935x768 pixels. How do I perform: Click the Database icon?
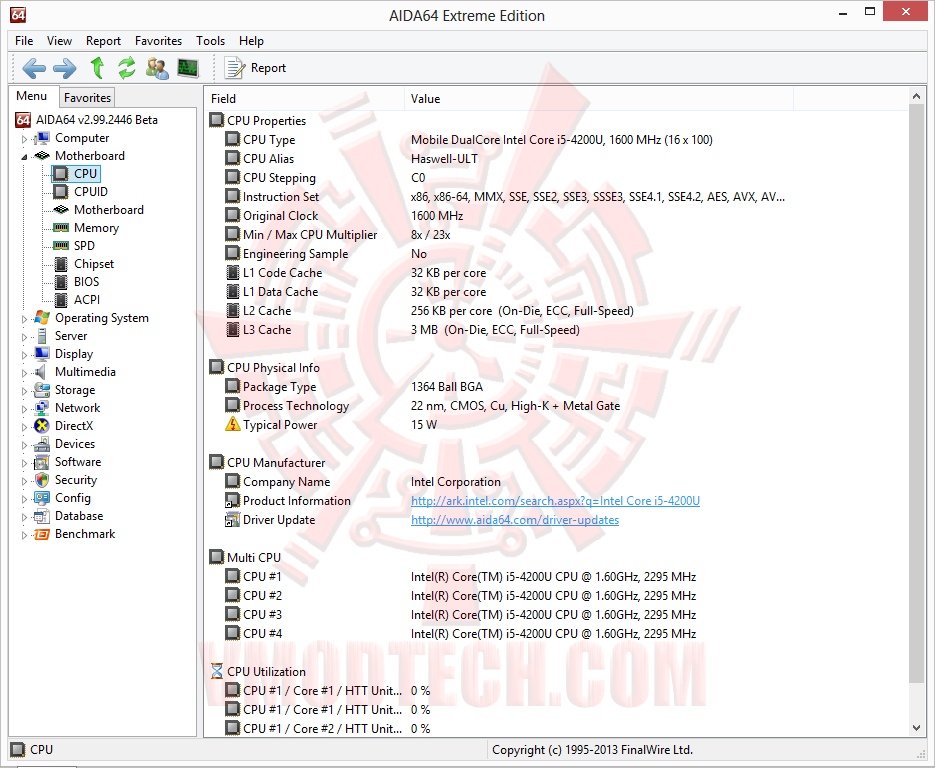click(x=42, y=516)
